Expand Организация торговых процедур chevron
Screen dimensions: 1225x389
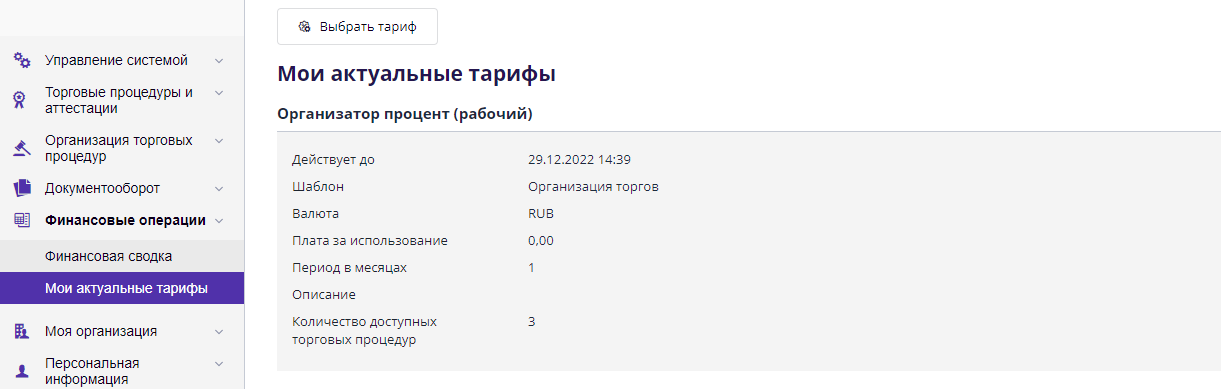coord(219,141)
